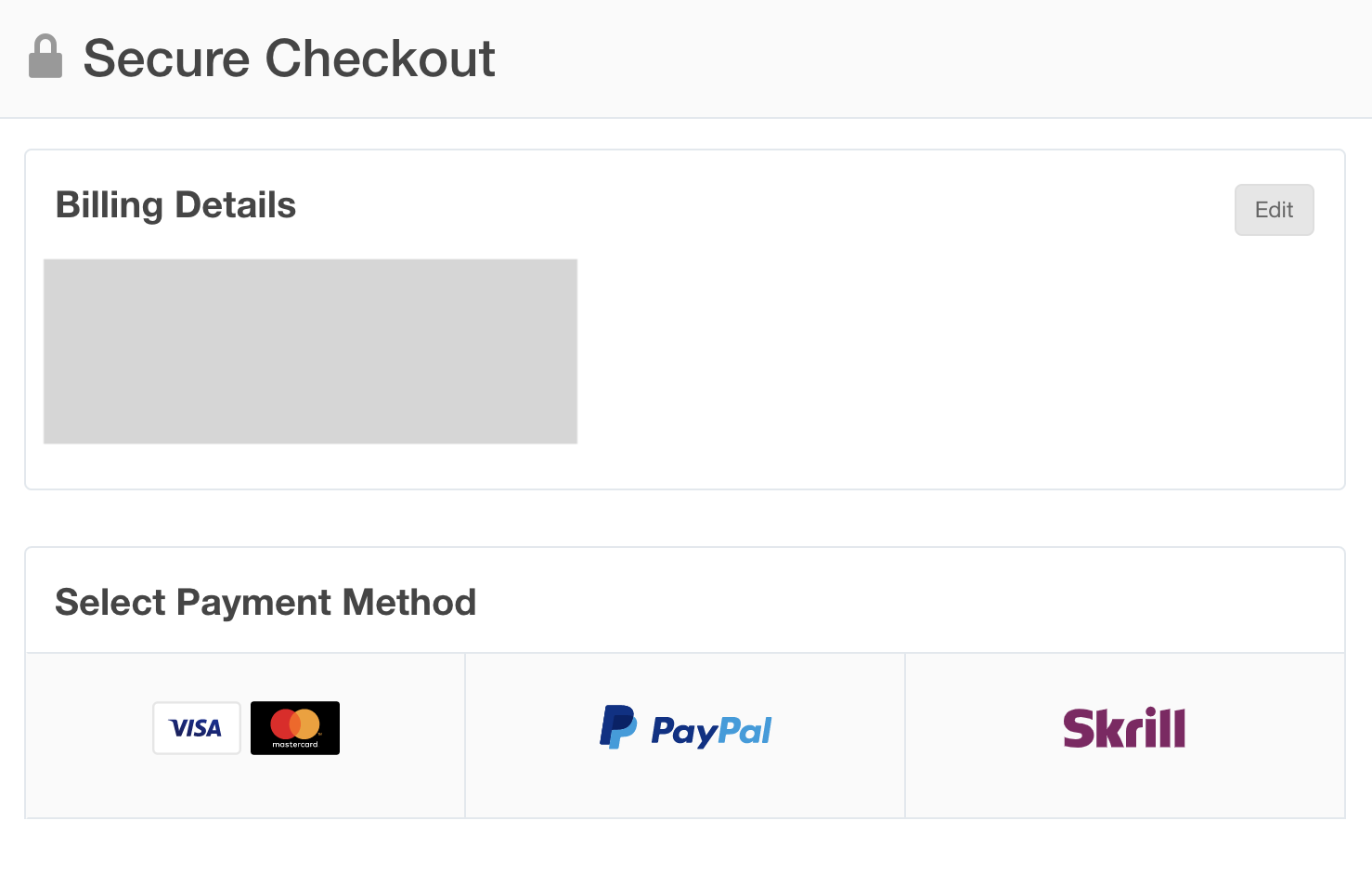Image resolution: width=1372 pixels, height=873 pixels.
Task: Click the Select Payment Method heading
Action: pyautogui.click(x=265, y=603)
